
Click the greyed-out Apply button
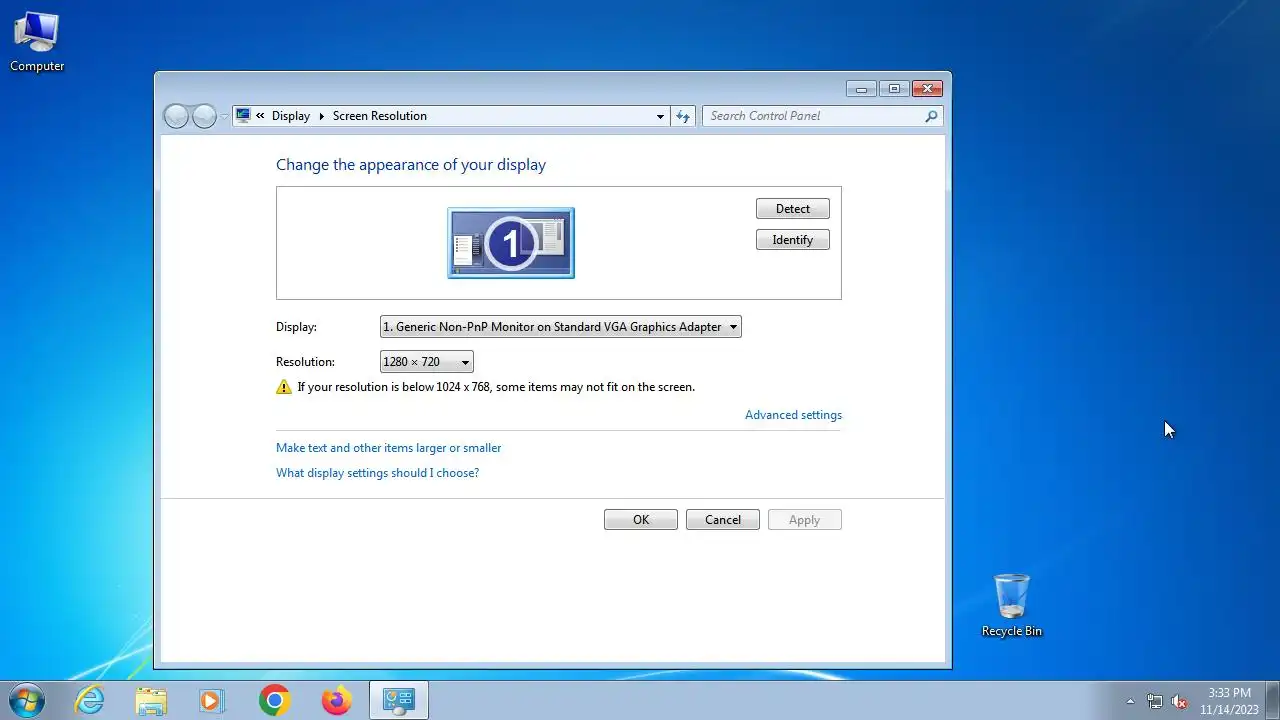[805, 520]
